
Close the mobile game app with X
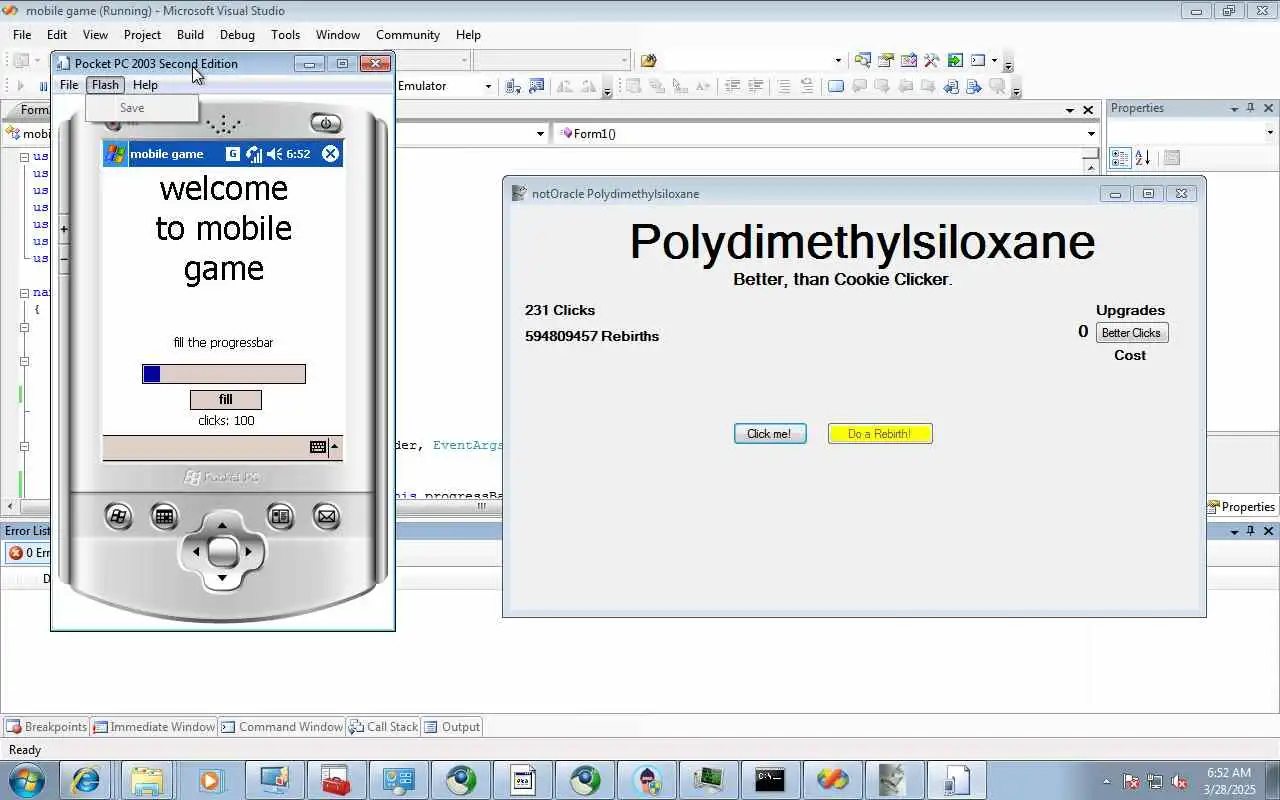click(x=330, y=153)
